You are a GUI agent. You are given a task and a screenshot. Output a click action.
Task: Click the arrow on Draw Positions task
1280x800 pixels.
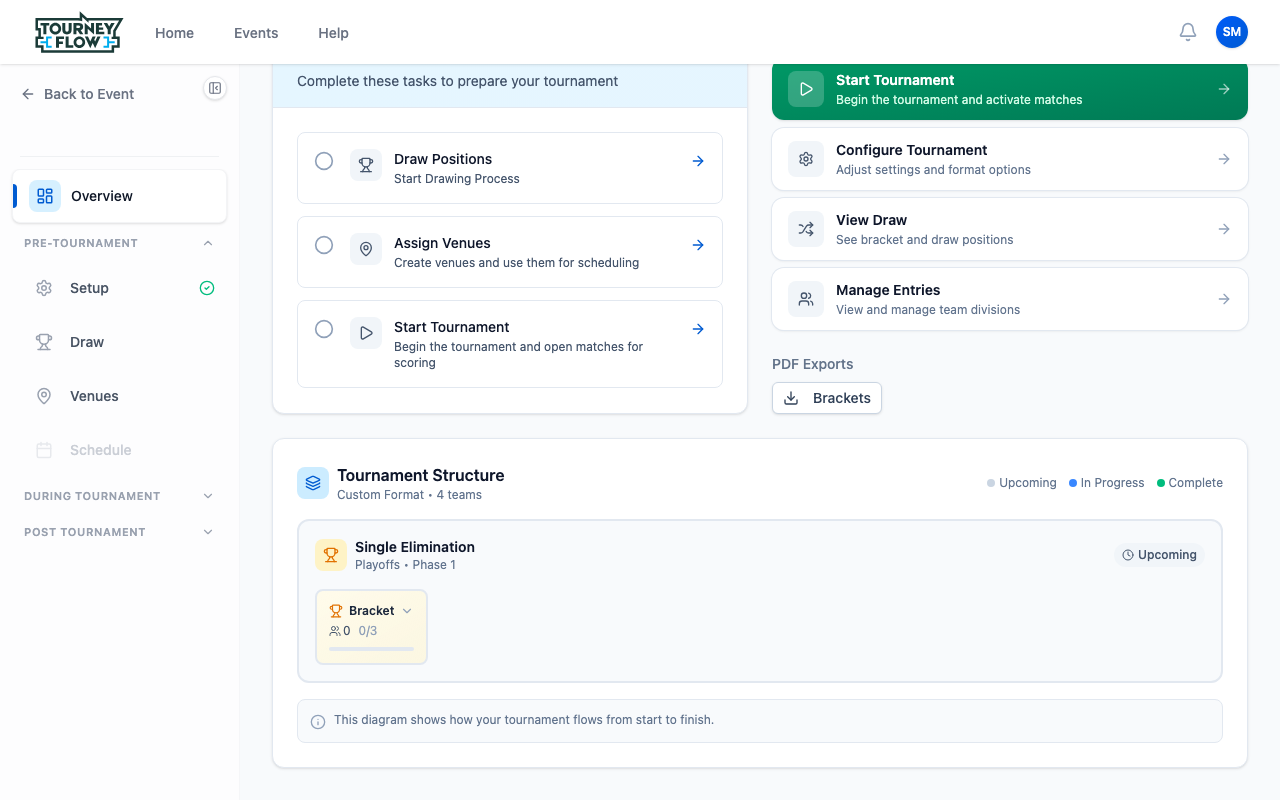698,161
